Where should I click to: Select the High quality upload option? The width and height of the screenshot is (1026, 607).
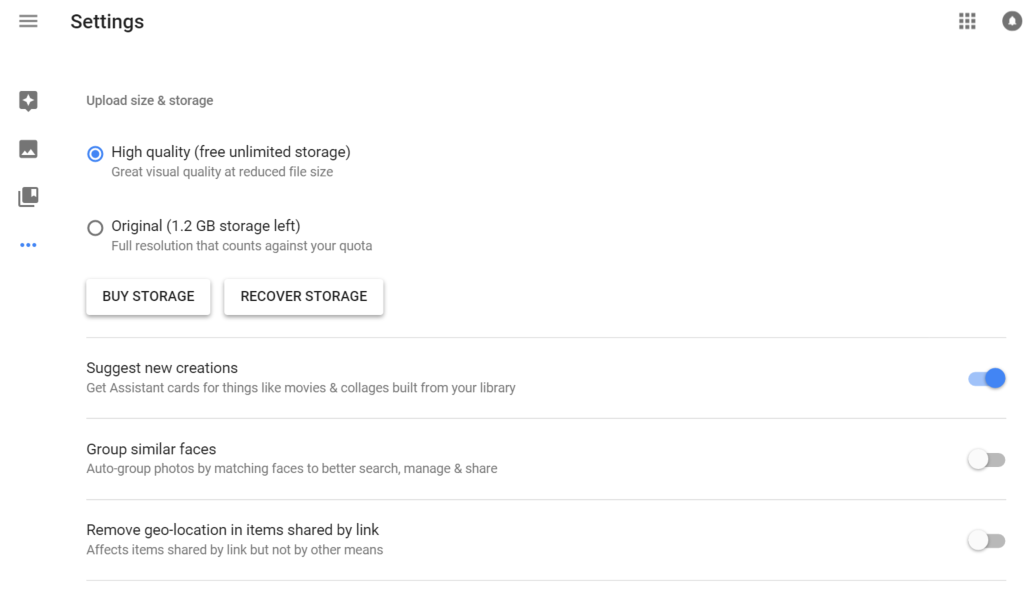(x=95, y=153)
